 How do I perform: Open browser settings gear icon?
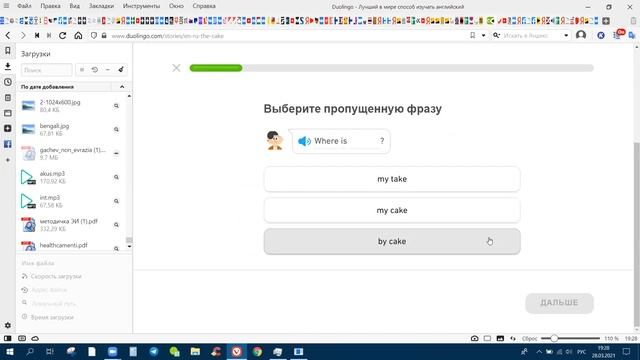click(x=7, y=325)
